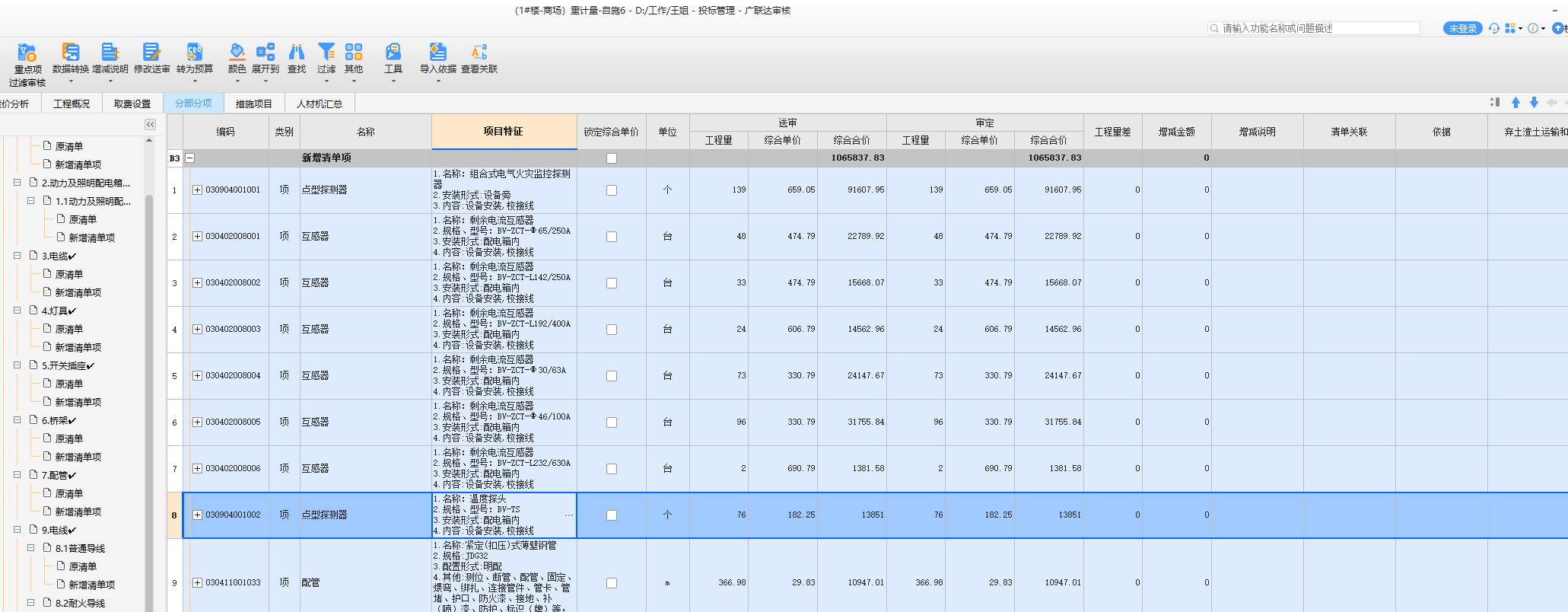Image resolution: width=1568 pixels, height=612 pixels.
Task: Tick lock price checkbox for 030402008004
Action: pyautogui.click(x=612, y=376)
